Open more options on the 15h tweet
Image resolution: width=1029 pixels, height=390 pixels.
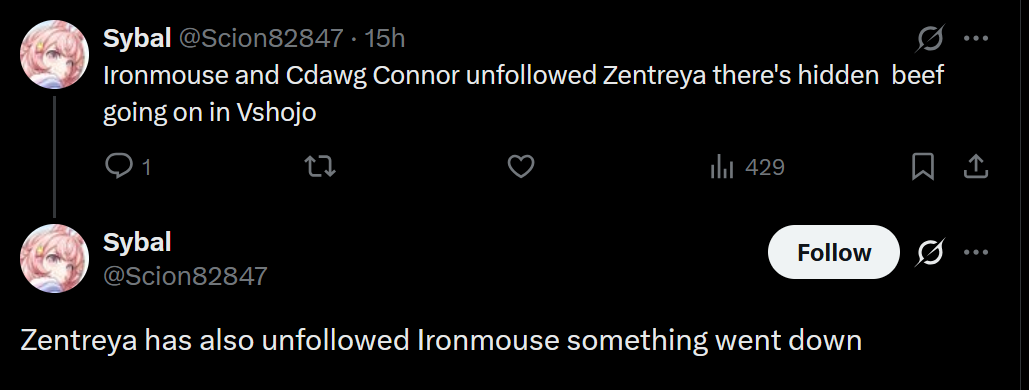point(976,38)
